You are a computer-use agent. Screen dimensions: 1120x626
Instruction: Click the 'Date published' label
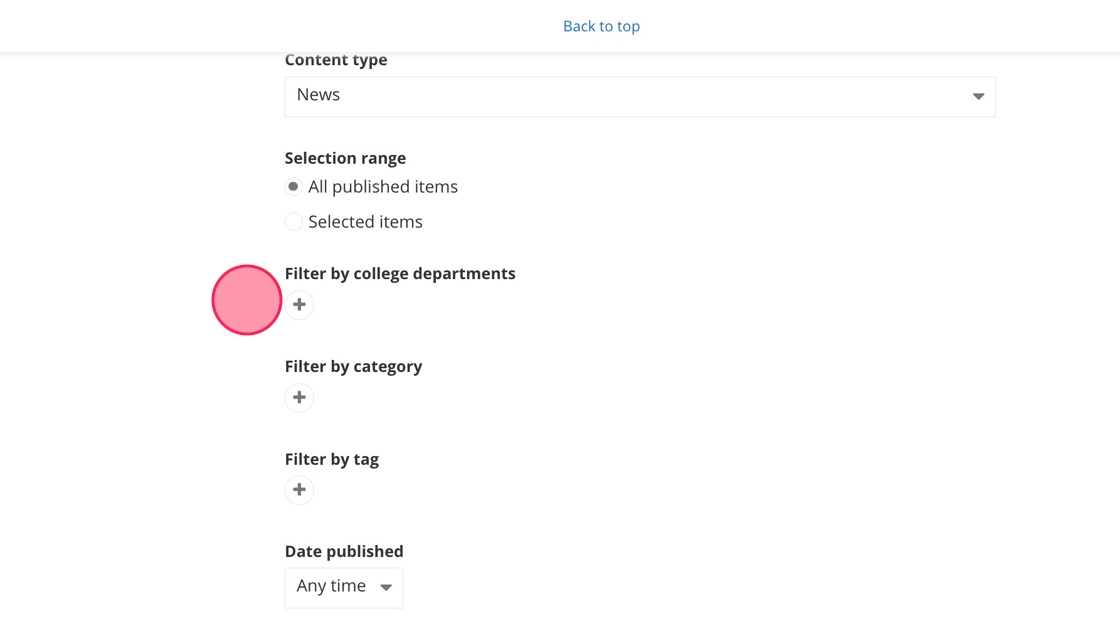pyautogui.click(x=344, y=552)
